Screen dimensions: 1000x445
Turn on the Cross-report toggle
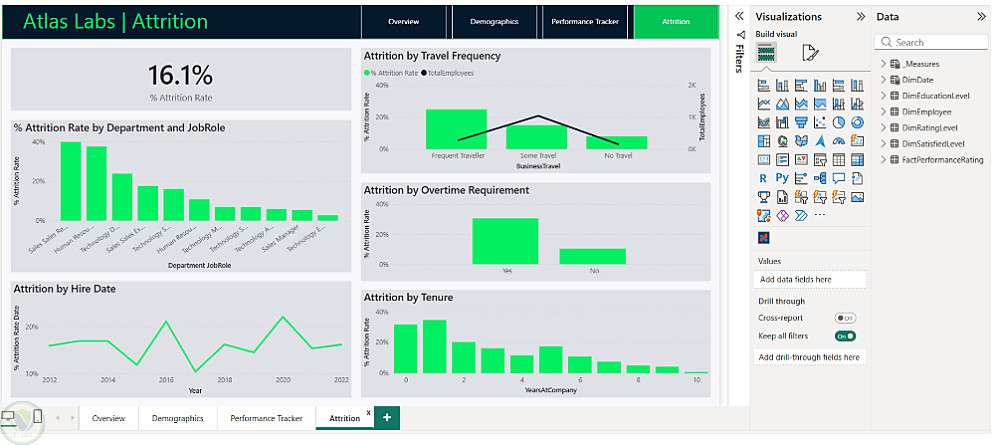846,317
